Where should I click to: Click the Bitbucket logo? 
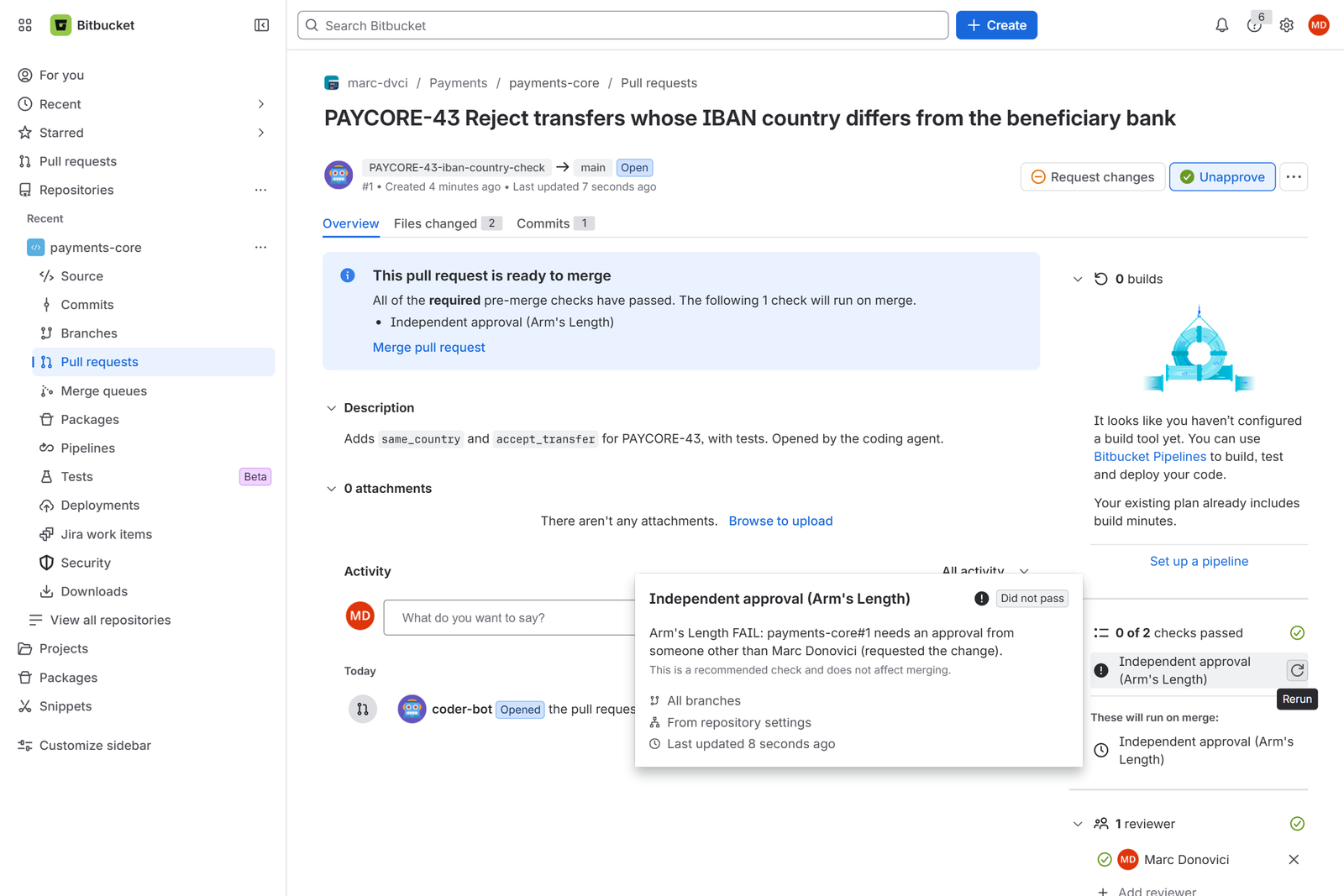coord(92,25)
